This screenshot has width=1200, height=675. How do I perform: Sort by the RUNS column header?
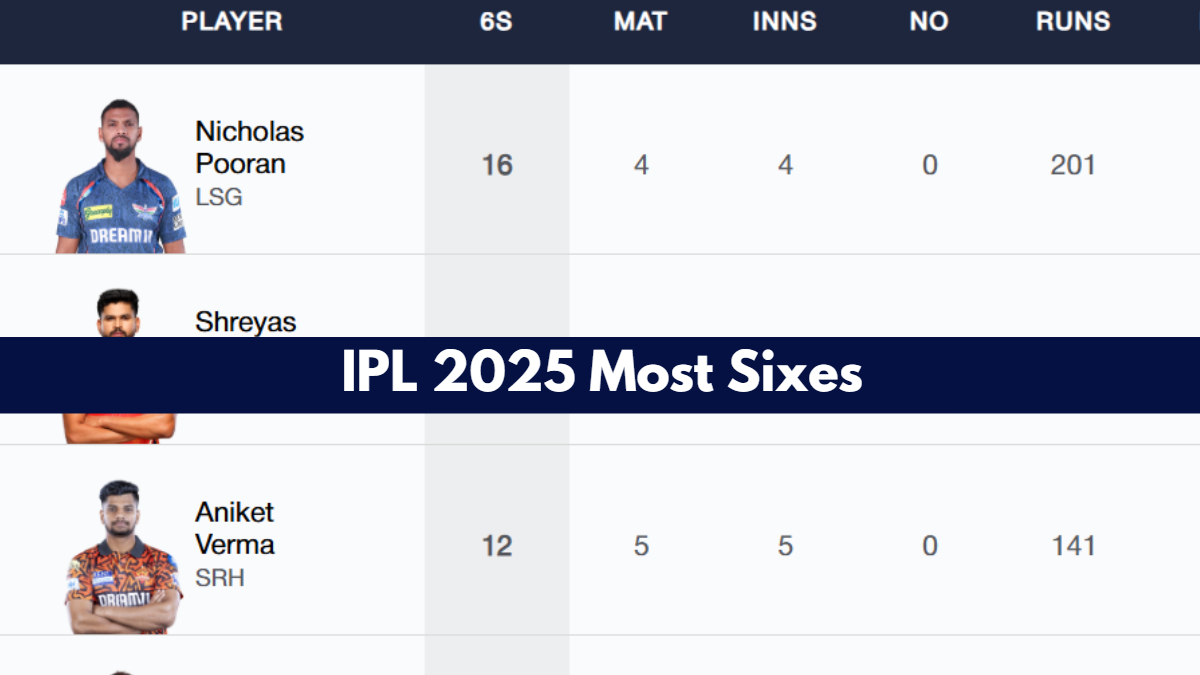(1073, 21)
